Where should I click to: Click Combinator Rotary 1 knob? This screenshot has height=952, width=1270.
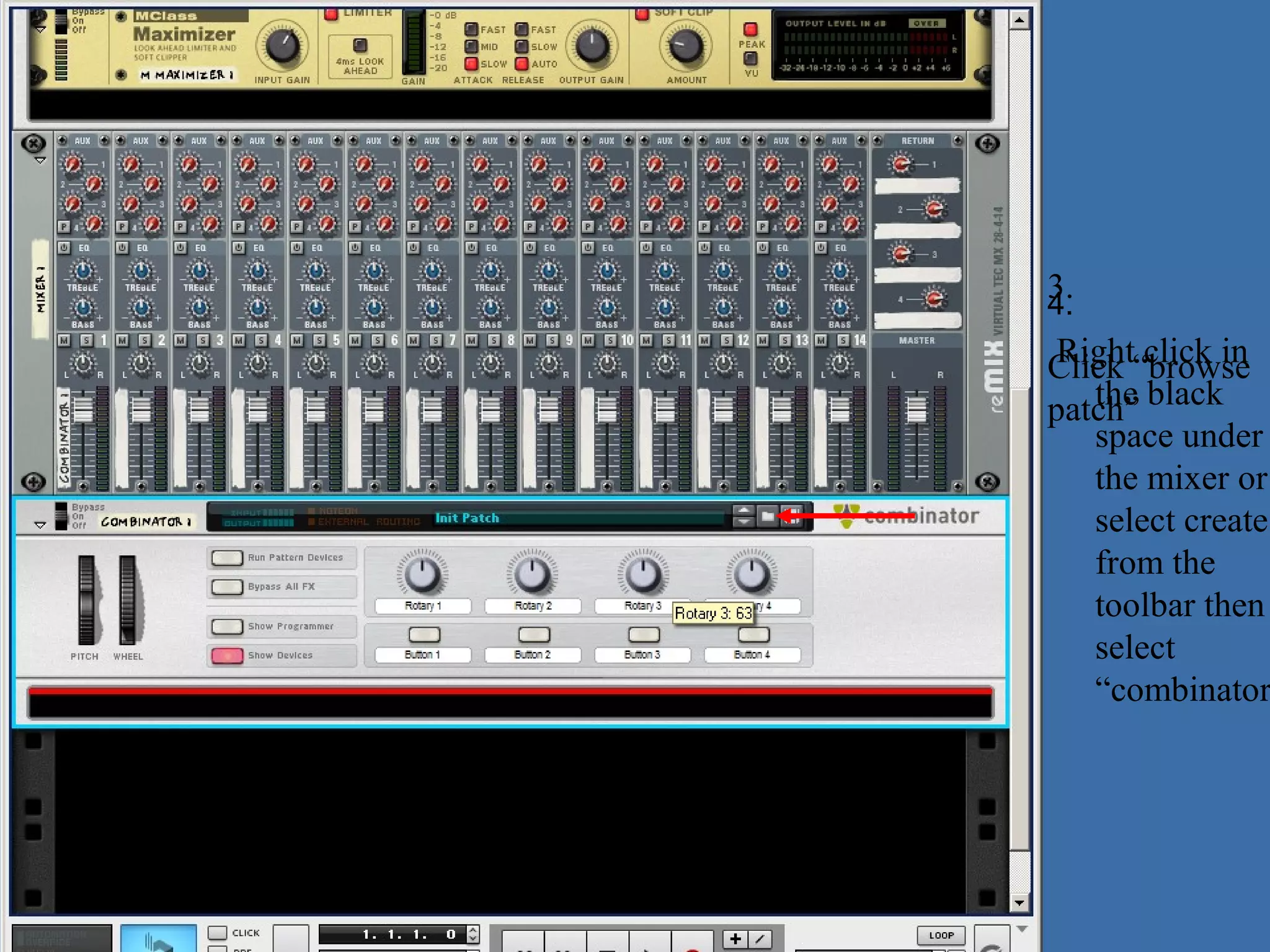coord(422,573)
